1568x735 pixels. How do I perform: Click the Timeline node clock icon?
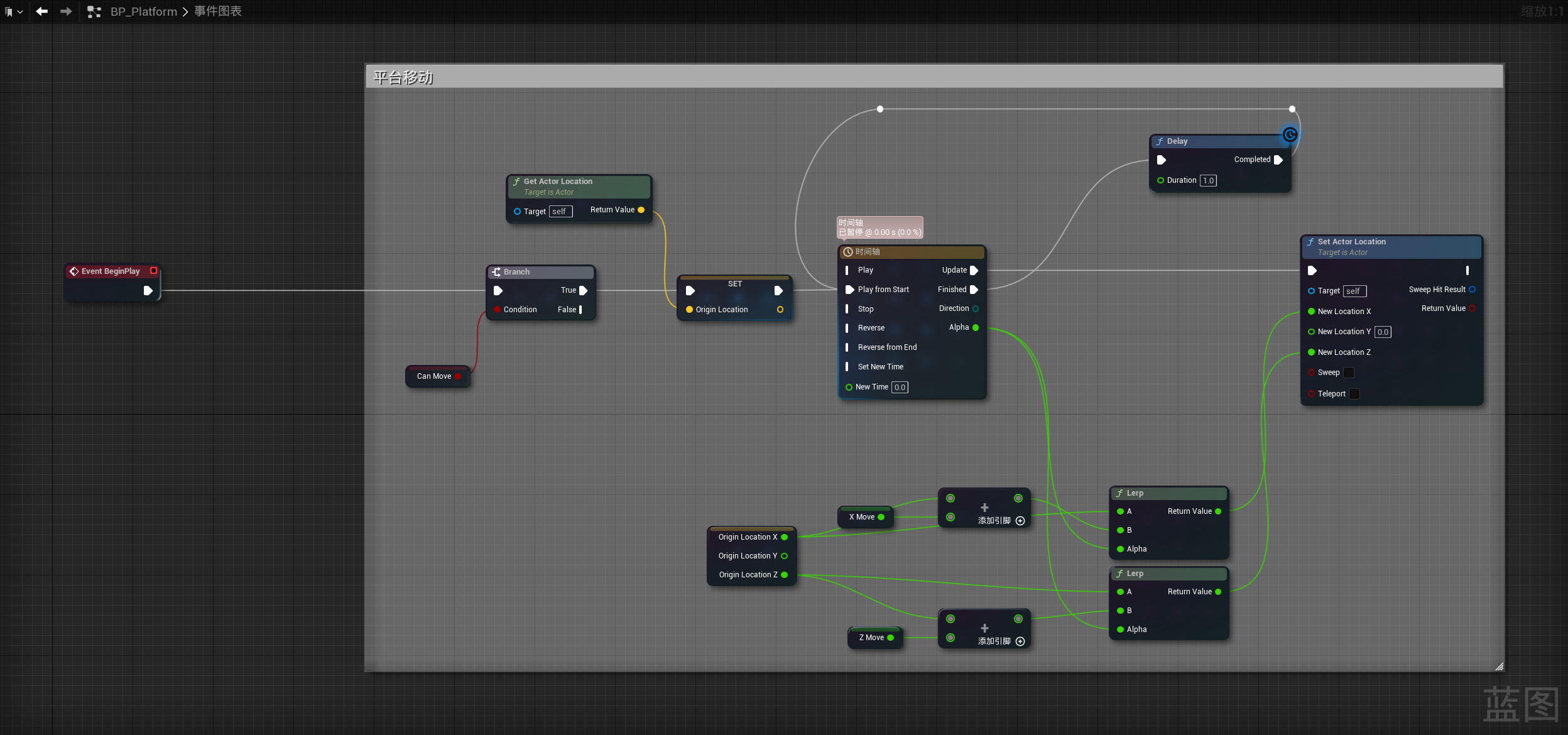(x=848, y=252)
